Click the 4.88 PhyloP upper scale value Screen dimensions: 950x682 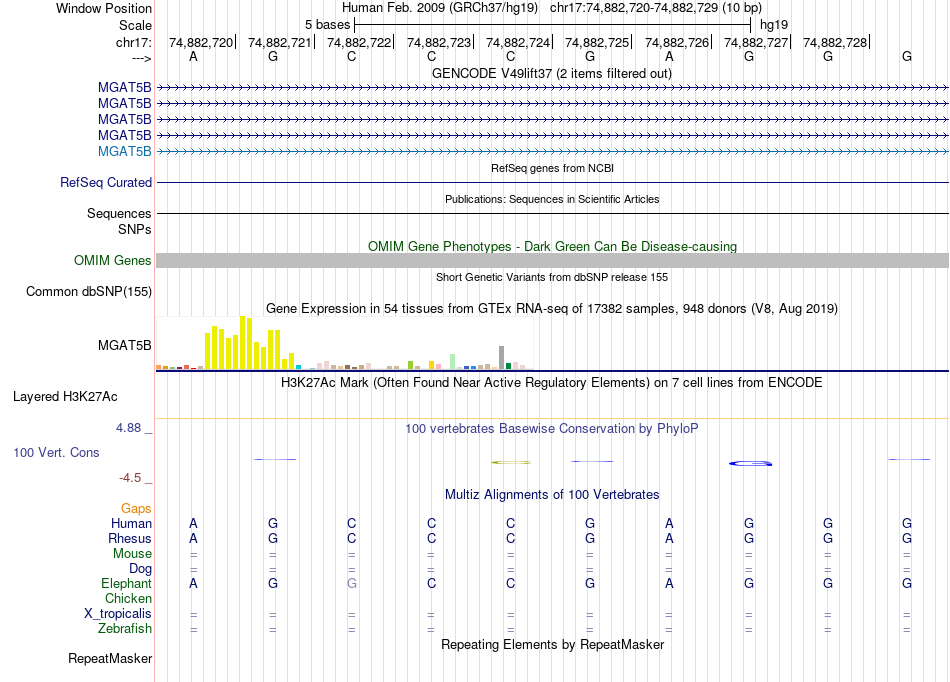point(128,428)
